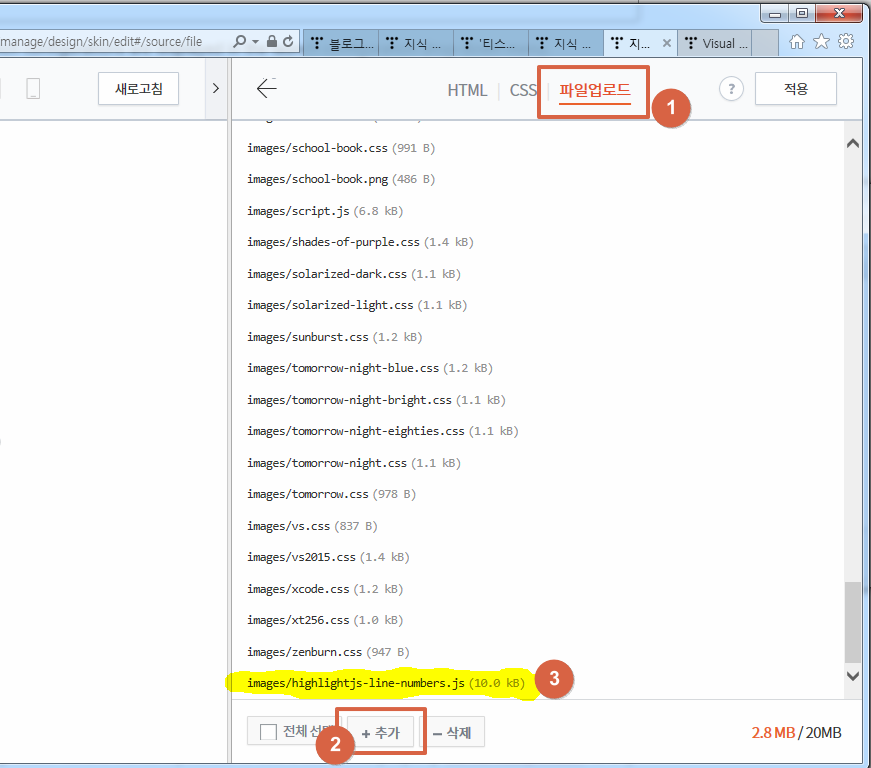The width and height of the screenshot is (871, 768).
Task: Open the 파일업로드 tab
Action: click(x=594, y=91)
